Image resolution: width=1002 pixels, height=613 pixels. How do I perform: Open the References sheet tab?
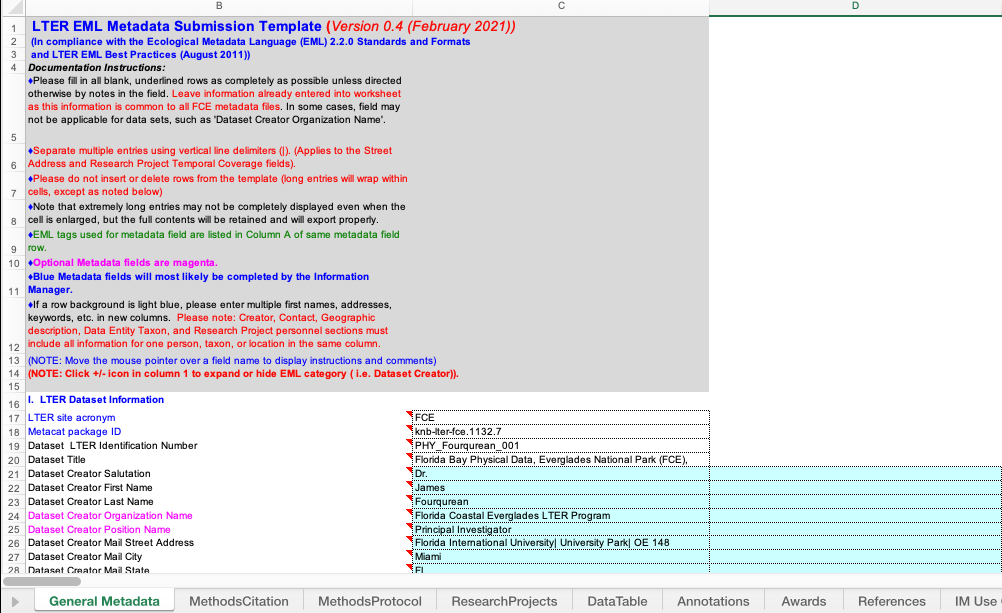tap(891, 601)
